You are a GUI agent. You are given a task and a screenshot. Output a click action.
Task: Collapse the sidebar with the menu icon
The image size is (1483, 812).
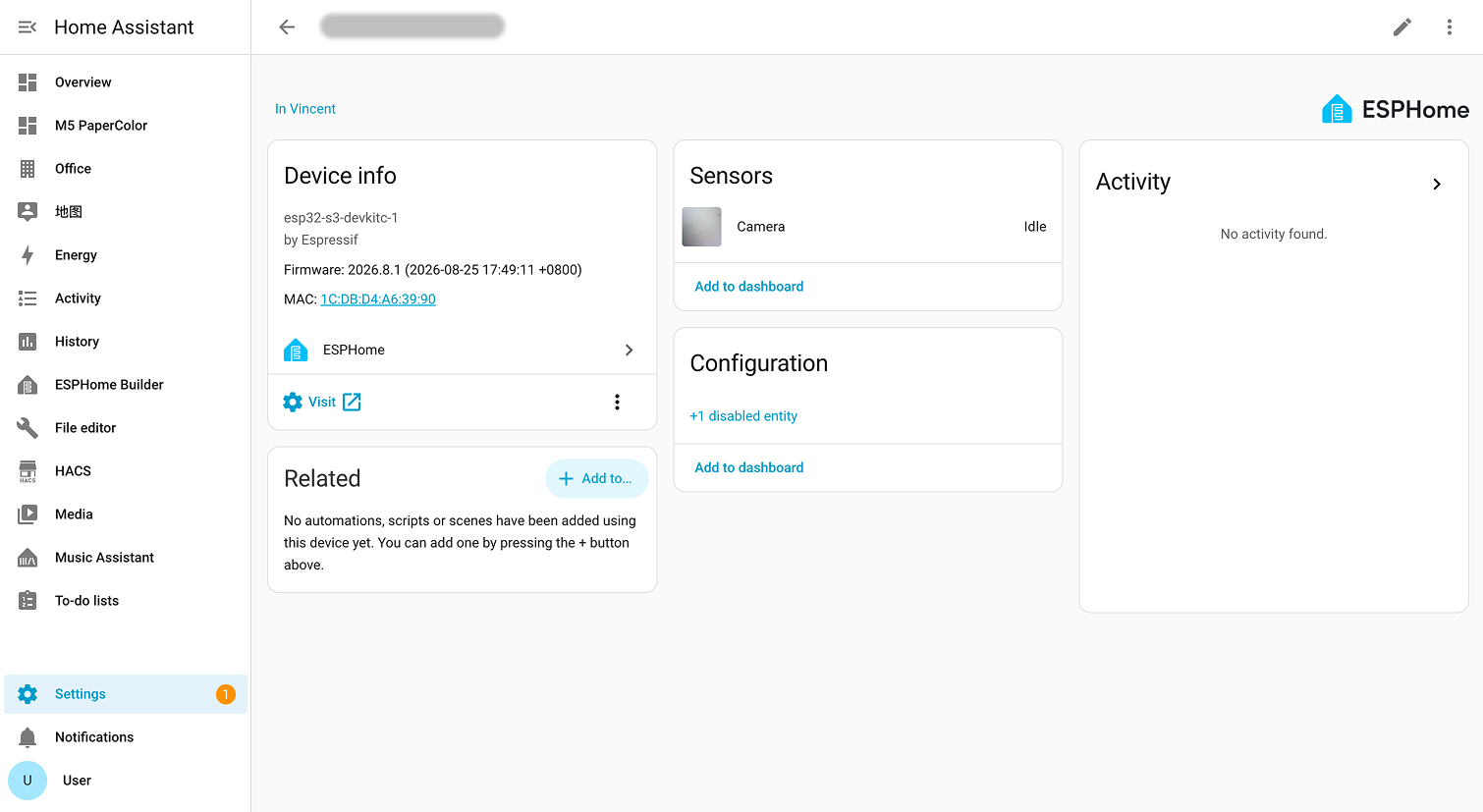click(27, 27)
